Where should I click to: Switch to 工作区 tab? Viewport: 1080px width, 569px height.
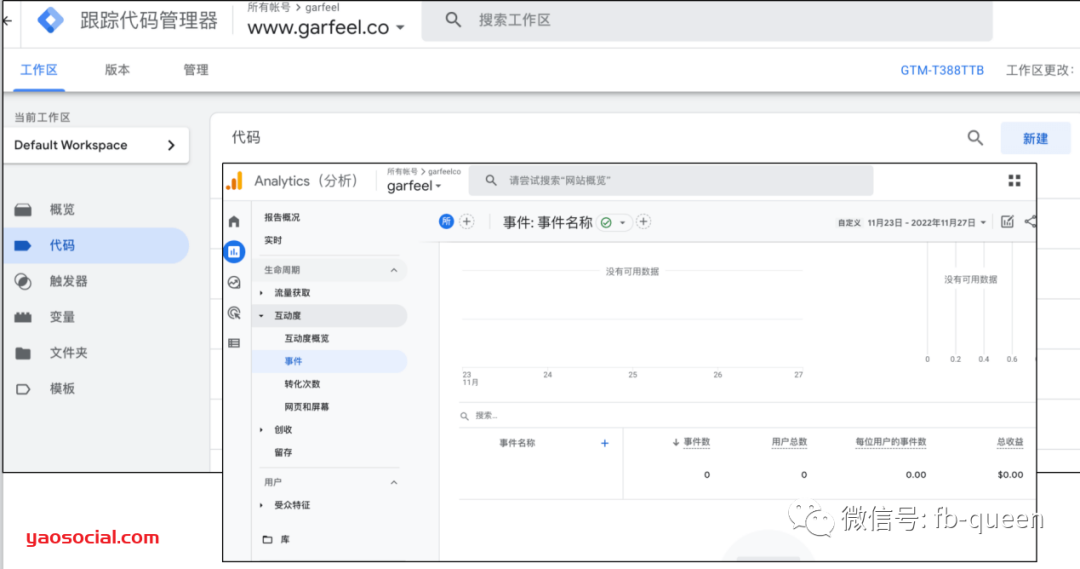pos(39,70)
